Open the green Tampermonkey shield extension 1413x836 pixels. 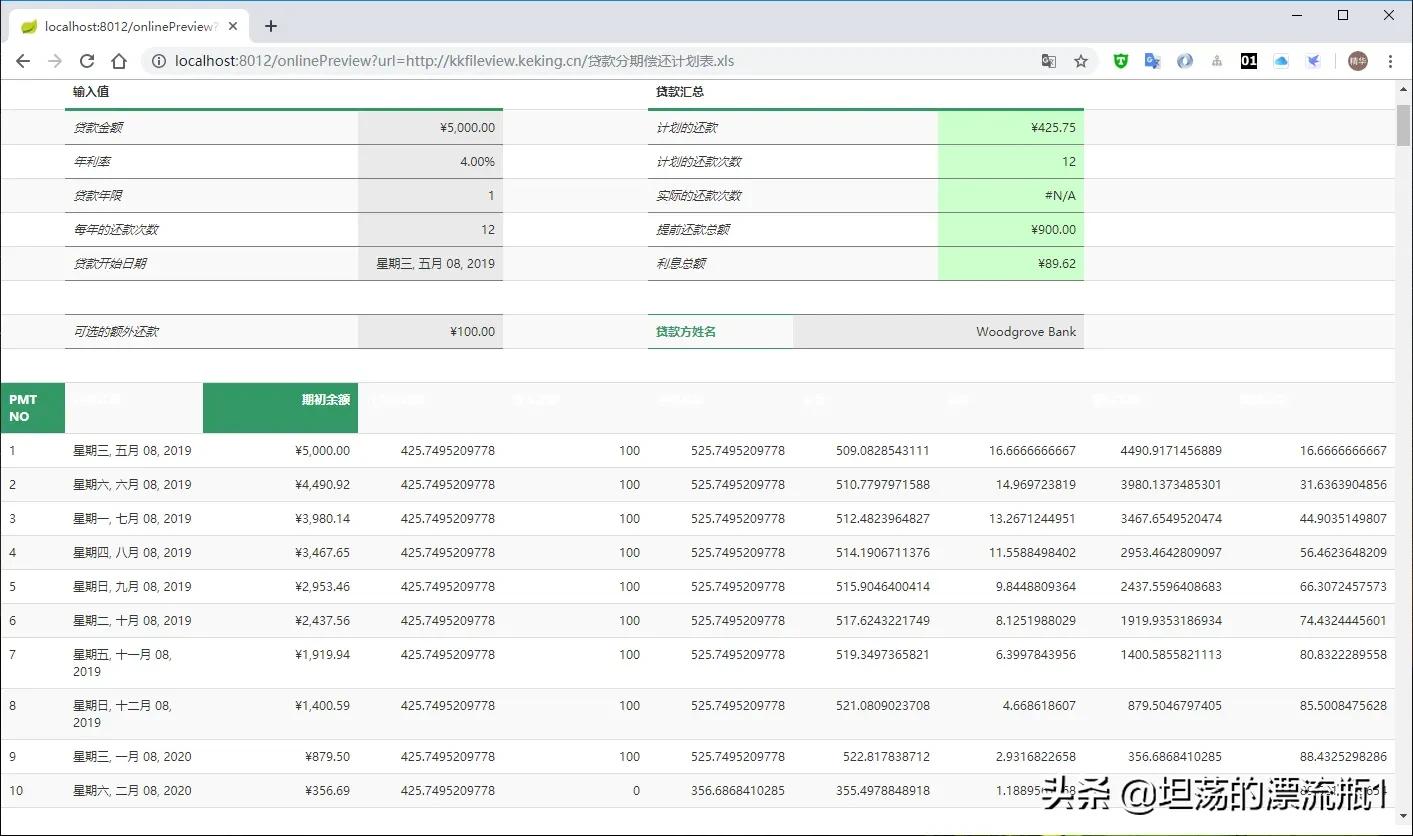point(1120,61)
